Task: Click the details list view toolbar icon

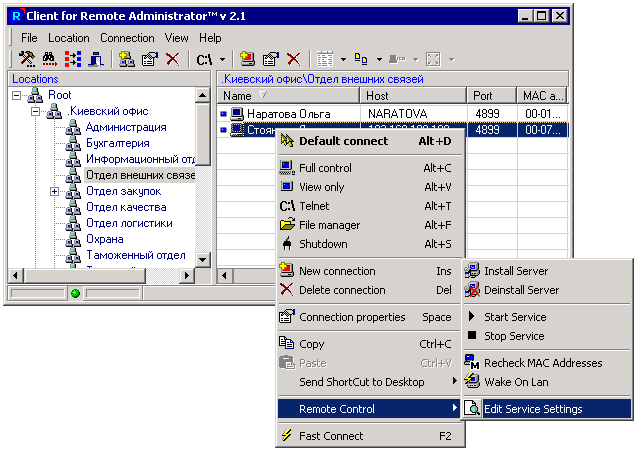Action: click(325, 59)
